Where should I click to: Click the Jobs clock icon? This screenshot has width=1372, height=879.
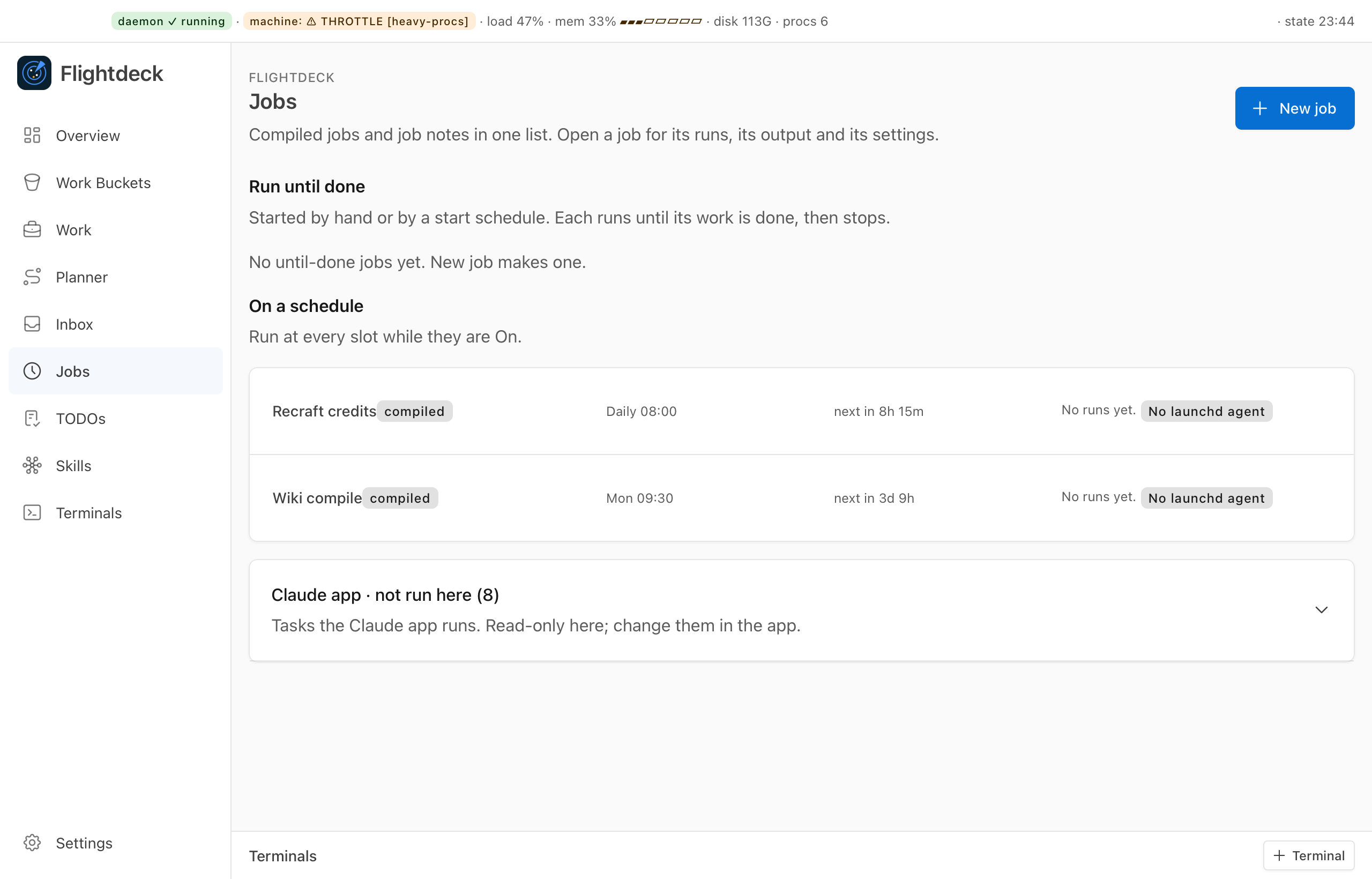tap(32, 371)
